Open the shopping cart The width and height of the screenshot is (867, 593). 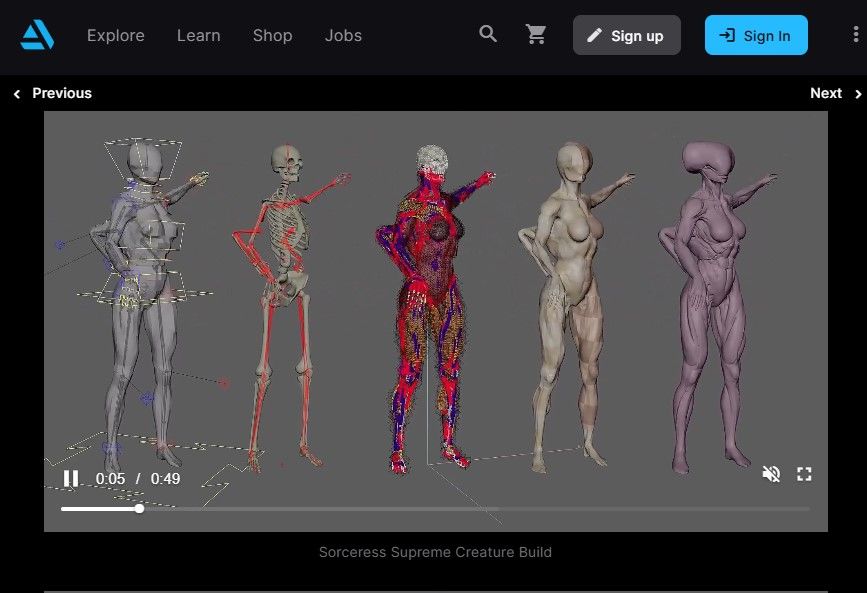pos(536,34)
